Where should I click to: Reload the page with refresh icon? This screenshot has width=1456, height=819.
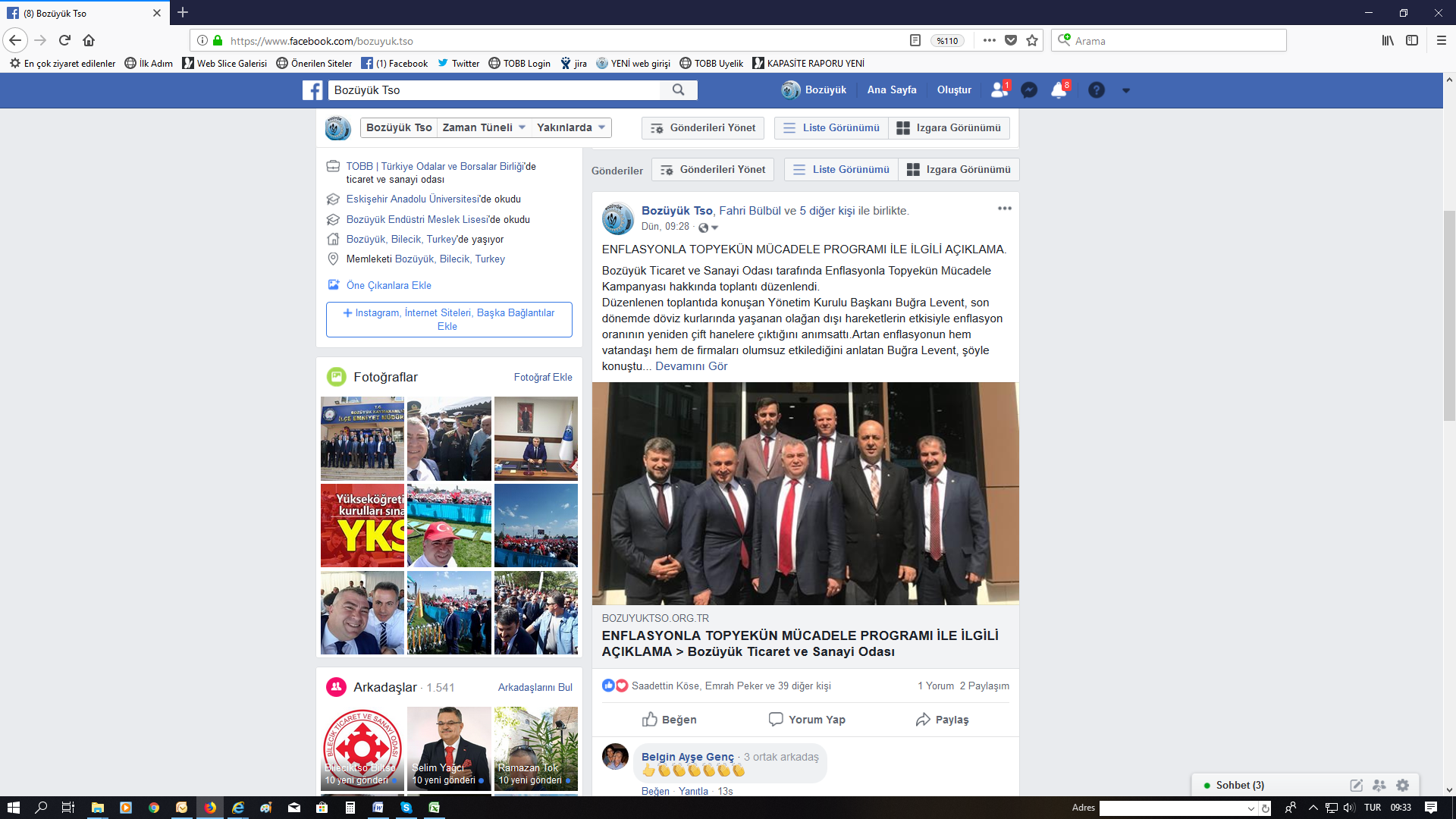coord(64,40)
